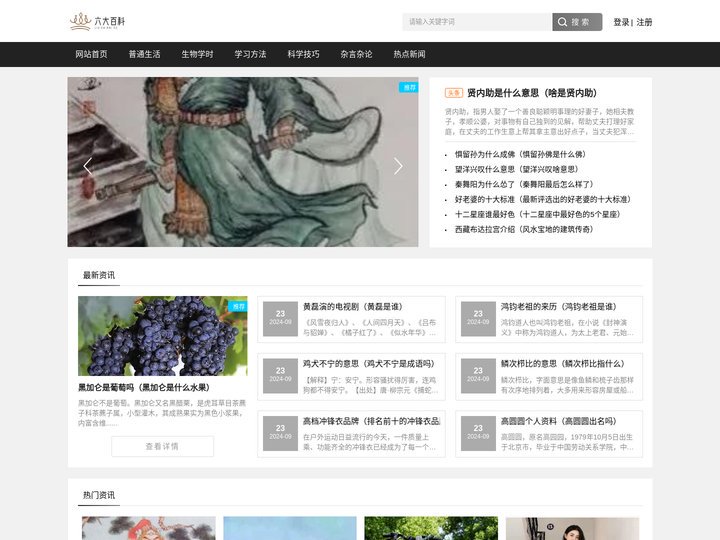Image resolution: width=720 pixels, height=540 pixels.
Task: Open 惧留孙为什么成佛 list link
Action: click(x=520, y=154)
